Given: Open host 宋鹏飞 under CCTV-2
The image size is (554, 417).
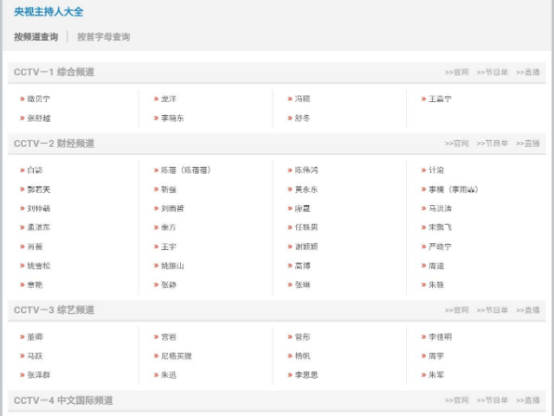Looking at the screenshot, I should pos(440,227).
